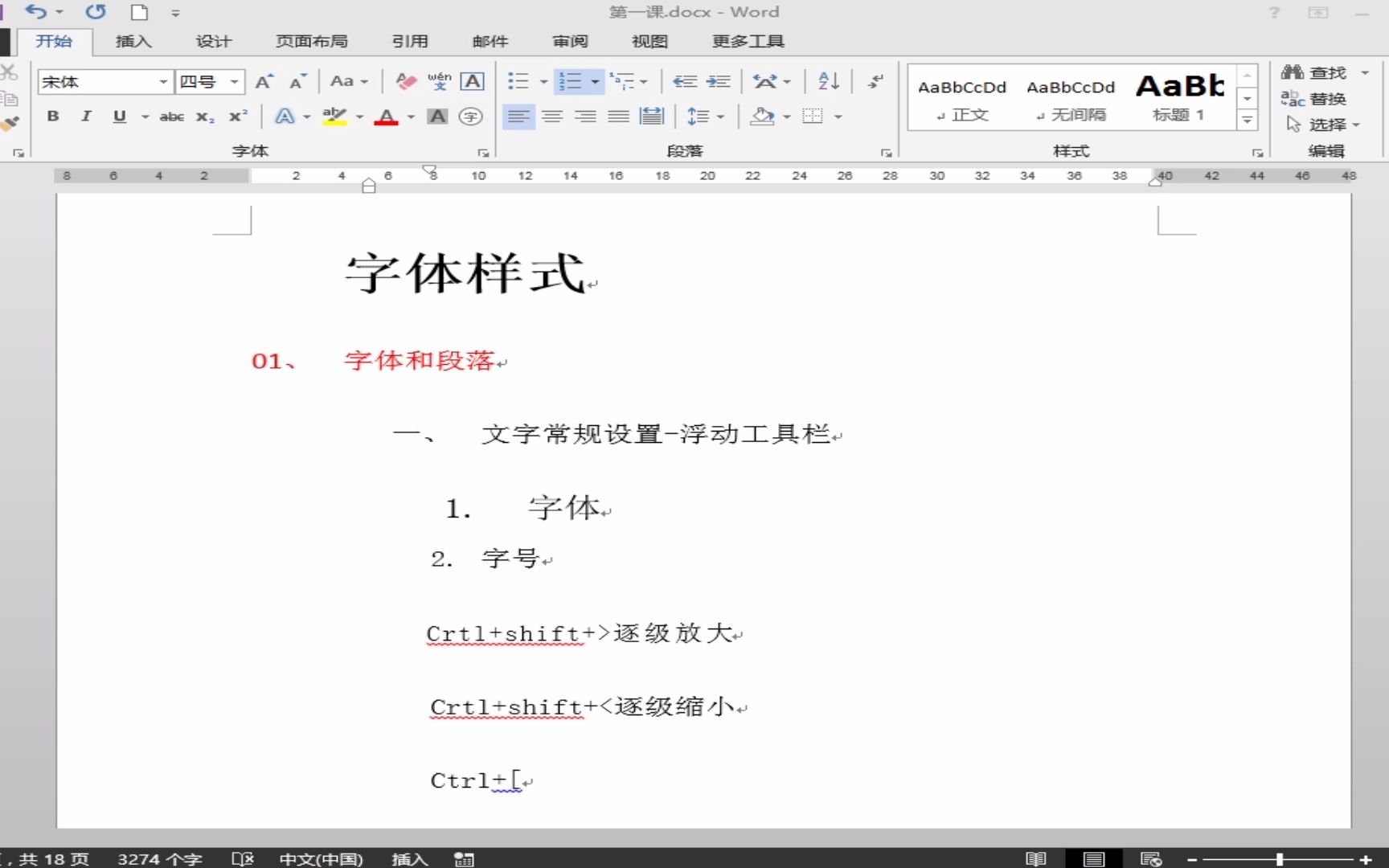
Task: Increase paragraph indent
Action: coord(718,81)
